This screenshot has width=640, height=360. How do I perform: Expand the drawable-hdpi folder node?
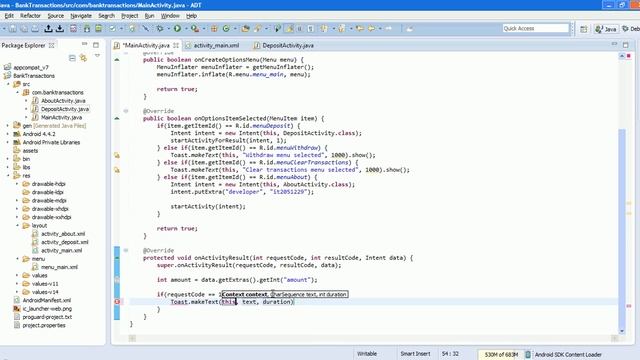click(x=17, y=184)
